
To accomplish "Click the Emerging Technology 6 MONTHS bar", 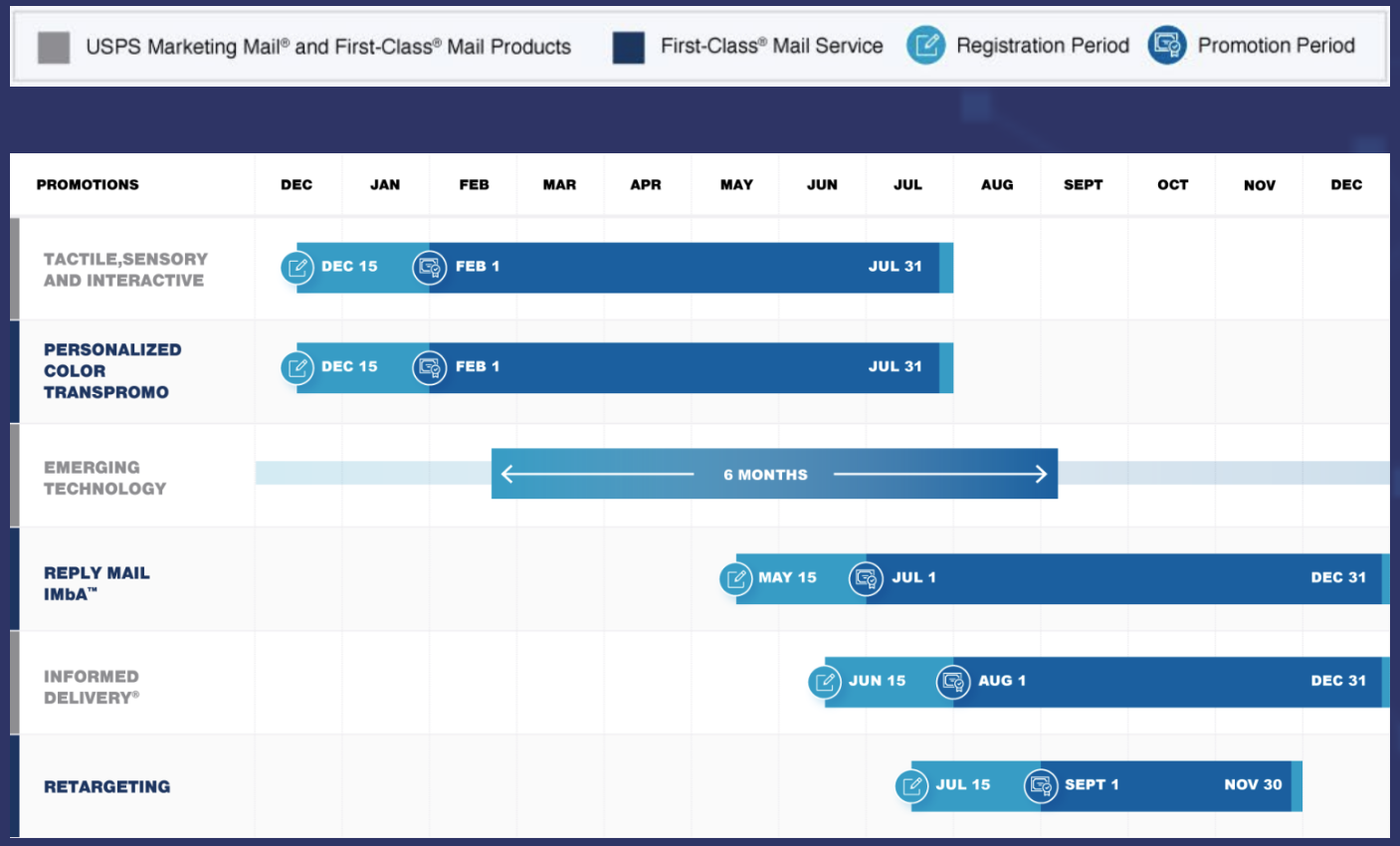I will click(x=774, y=474).
